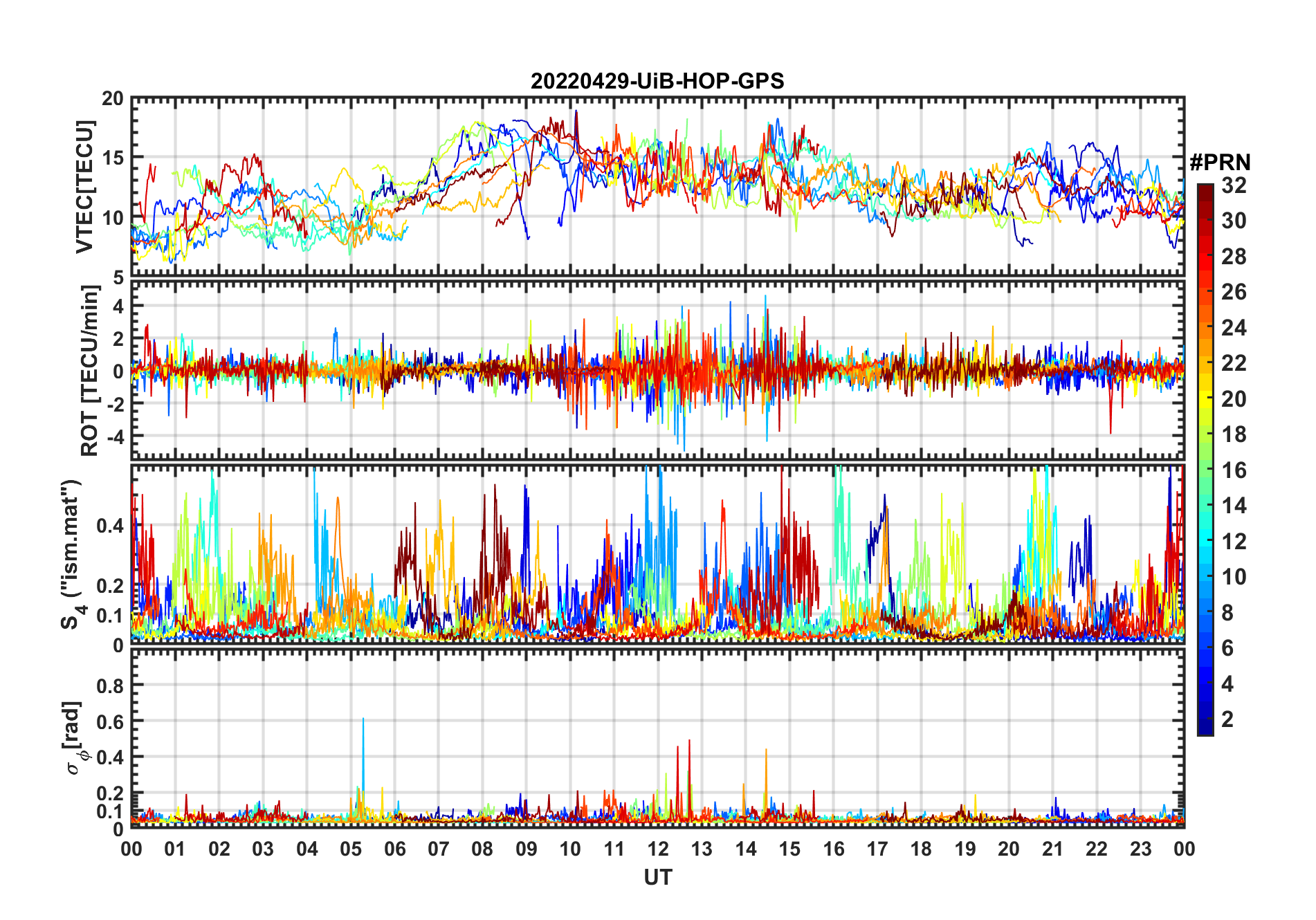1316x920 pixels.
Task: Click the 0.4 tick label on S4 axis
Action: point(110,526)
